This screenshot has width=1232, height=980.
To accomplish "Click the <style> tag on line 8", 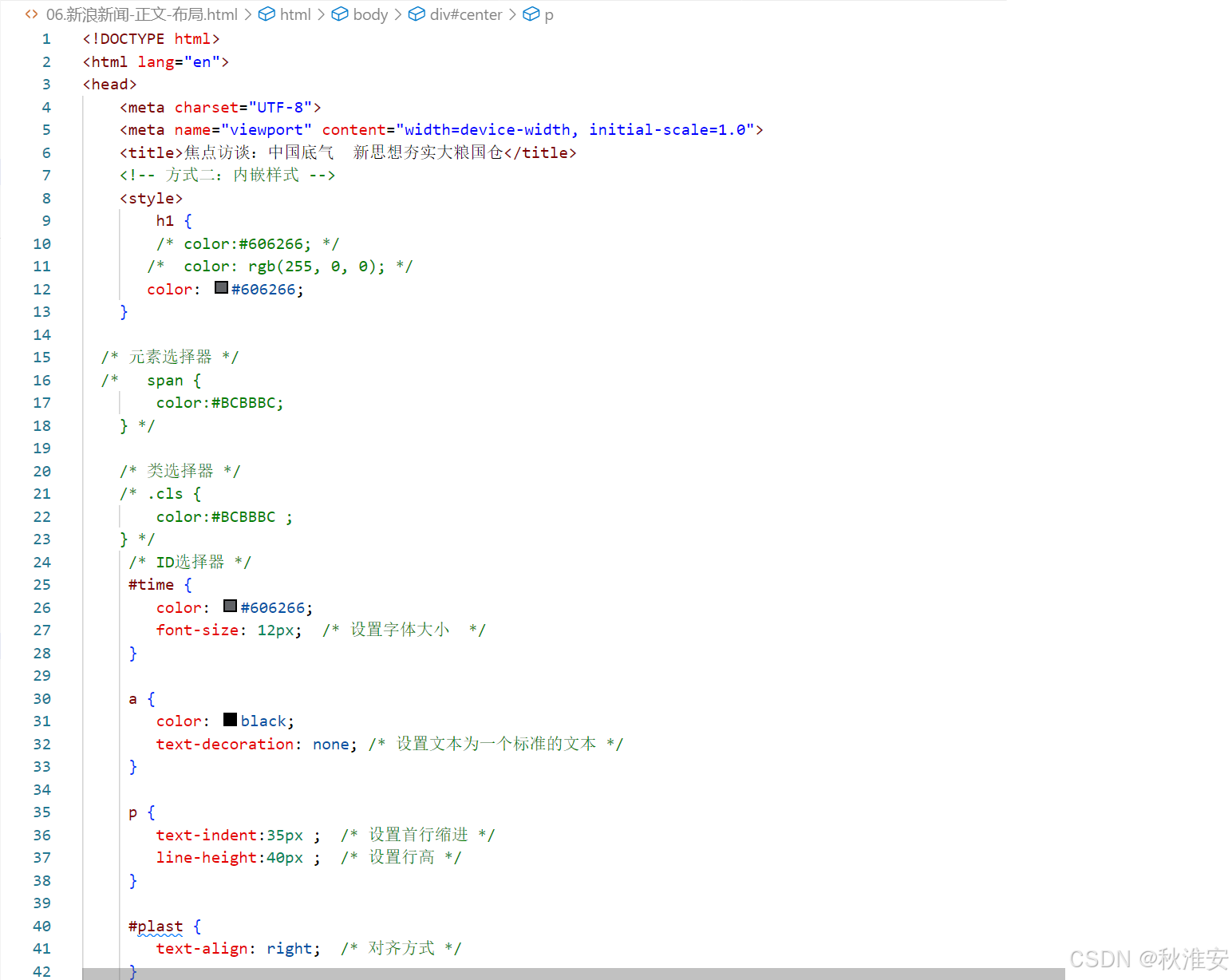I will click(x=152, y=198).
